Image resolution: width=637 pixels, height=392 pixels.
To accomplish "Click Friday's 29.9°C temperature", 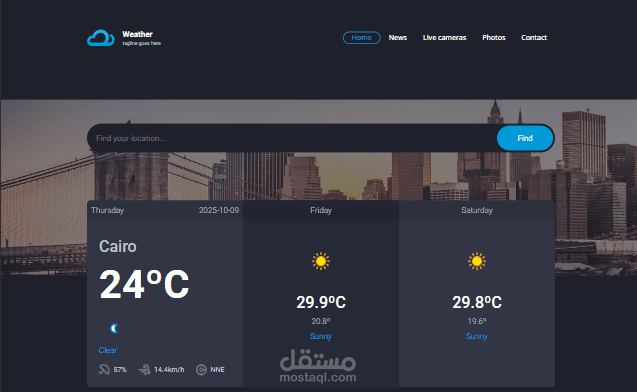I will [321, 302].
